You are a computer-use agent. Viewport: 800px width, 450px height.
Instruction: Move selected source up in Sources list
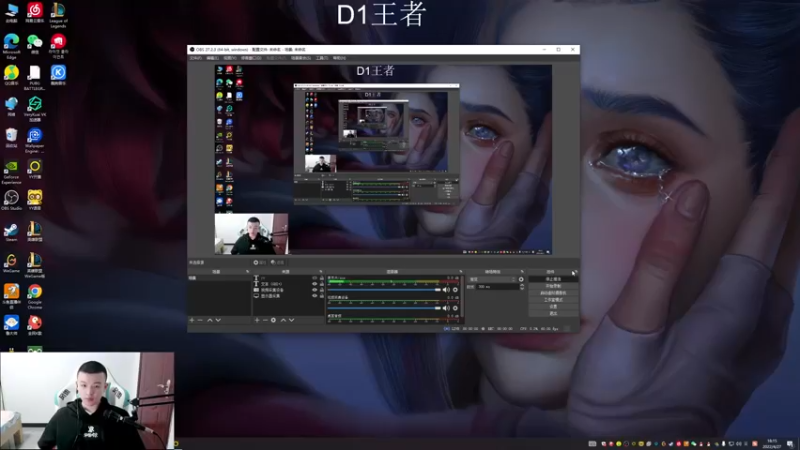[x=283, y=320]
